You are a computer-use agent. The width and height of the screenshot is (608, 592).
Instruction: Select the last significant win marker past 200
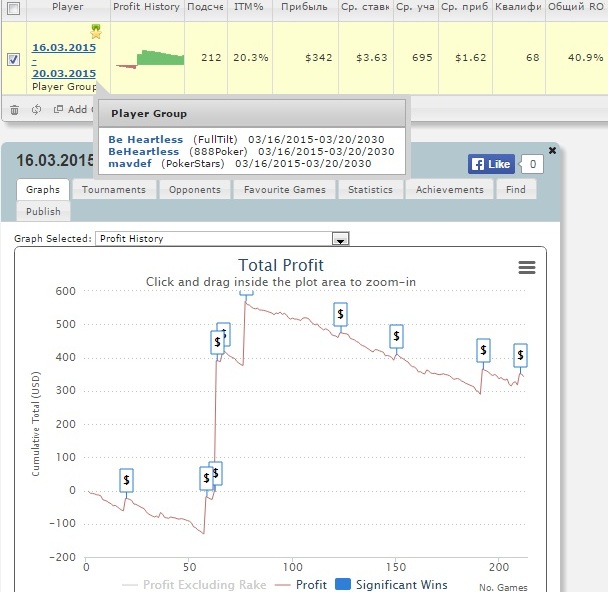520,355
